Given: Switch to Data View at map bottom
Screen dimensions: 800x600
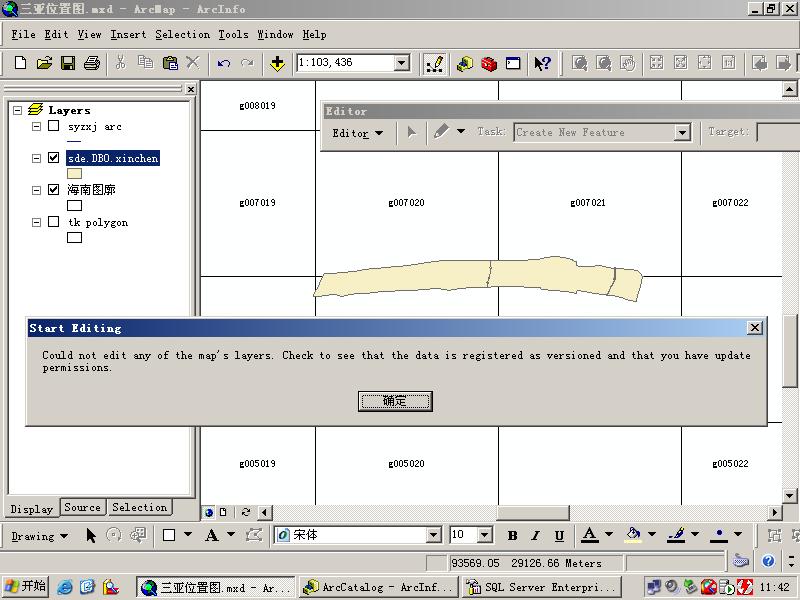Looking at the screenshot, I should (x=209, y=512).
